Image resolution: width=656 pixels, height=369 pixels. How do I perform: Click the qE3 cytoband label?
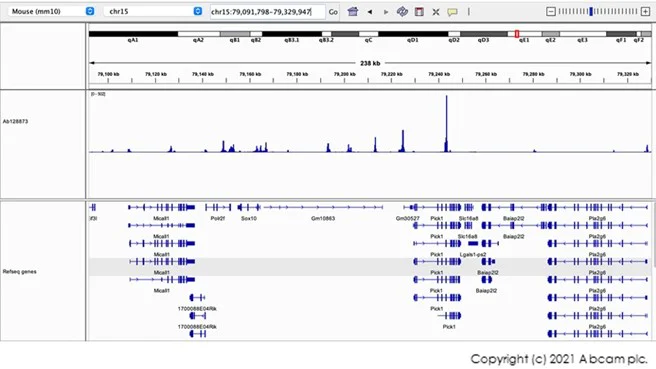[x=582, y=40]
